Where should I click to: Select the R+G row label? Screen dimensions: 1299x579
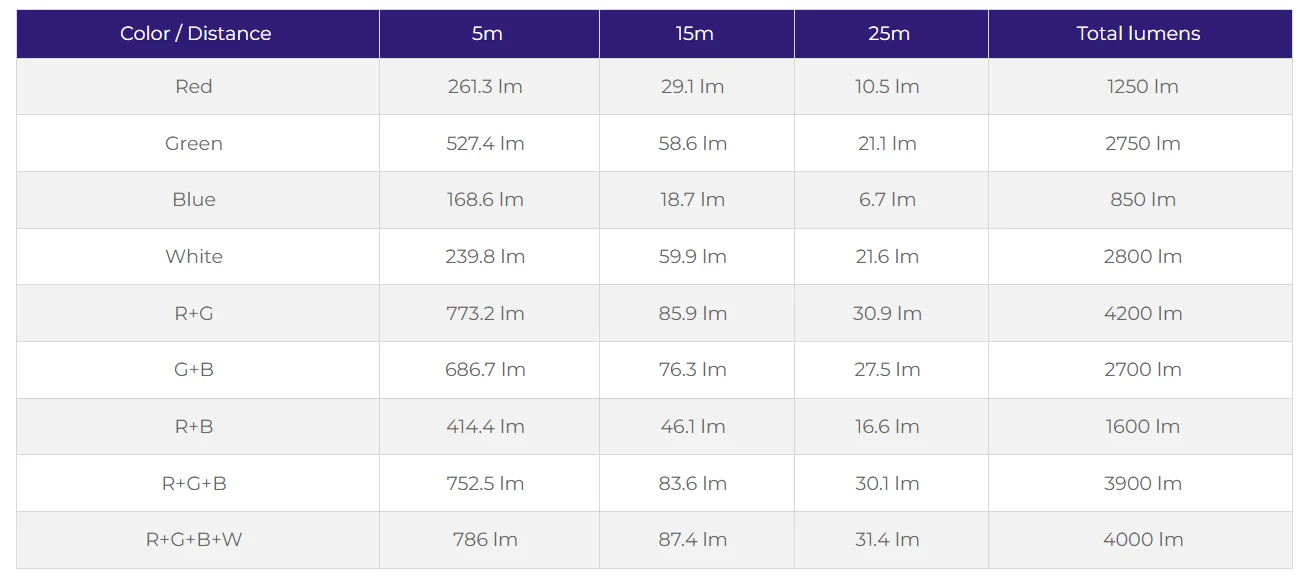coord(194,313)
